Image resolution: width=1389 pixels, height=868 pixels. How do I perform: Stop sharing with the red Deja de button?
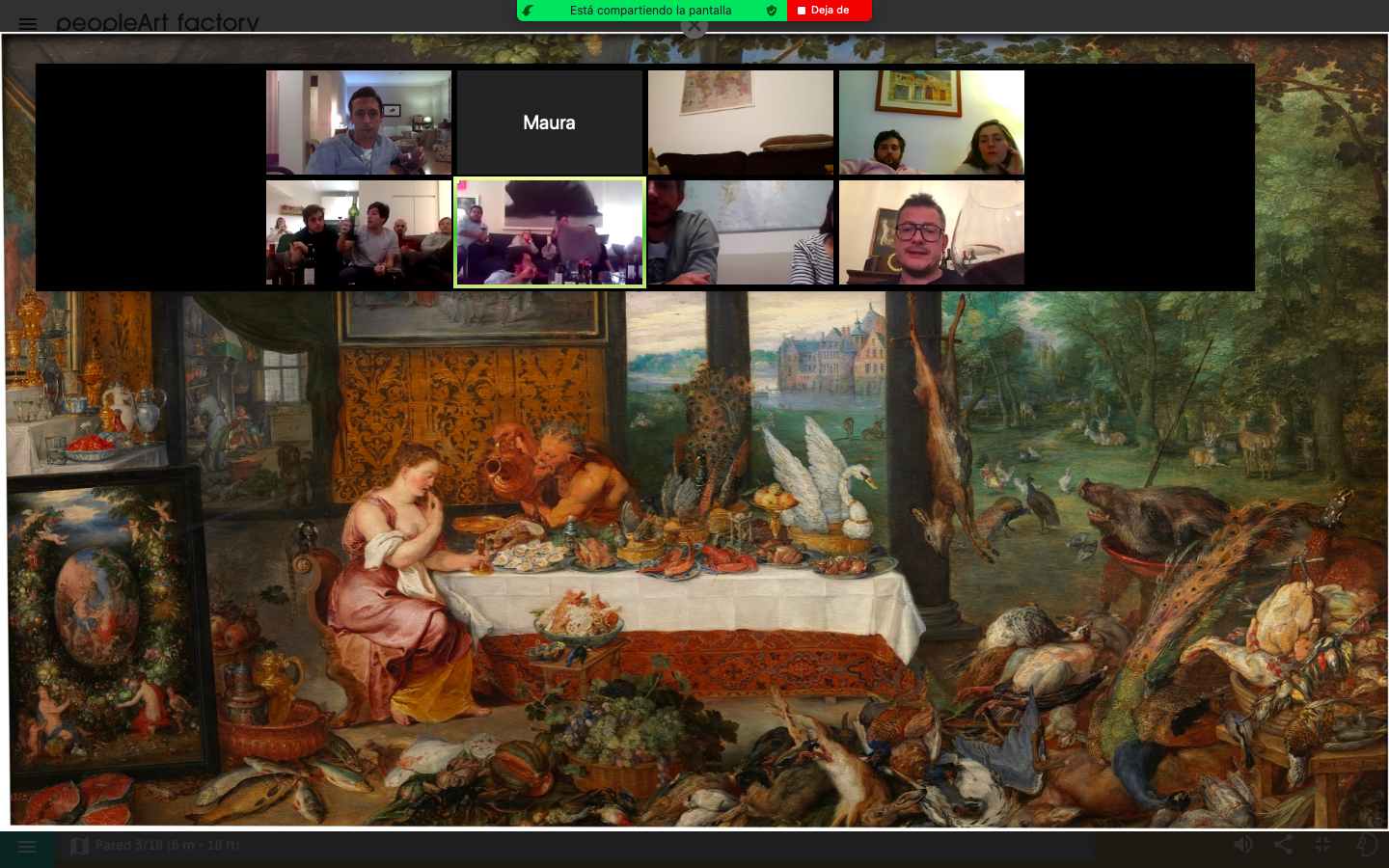click(830, 11)
